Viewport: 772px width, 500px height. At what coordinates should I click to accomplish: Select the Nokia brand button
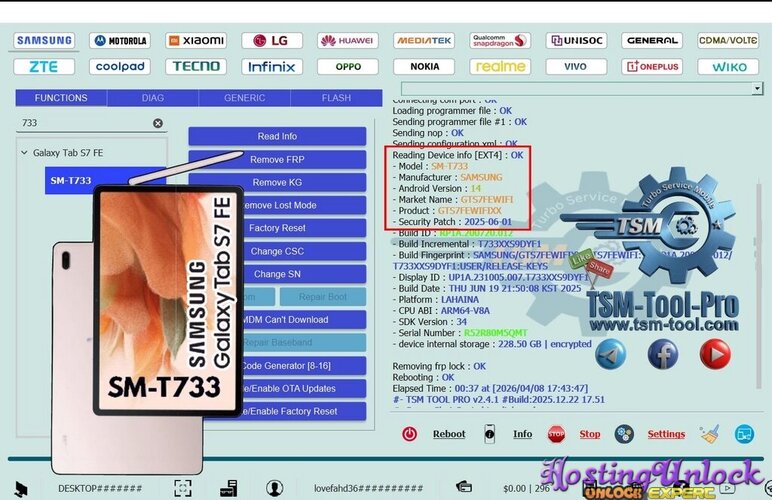coord(424,66)
